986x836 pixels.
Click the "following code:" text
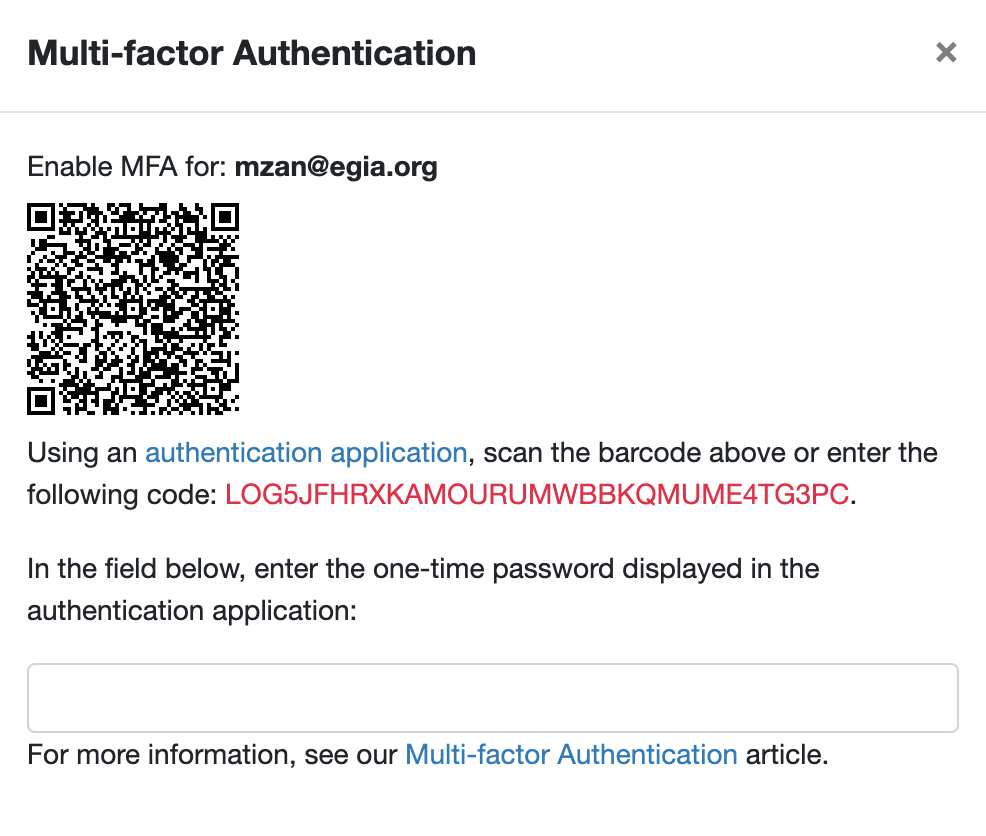click(121, 494)
